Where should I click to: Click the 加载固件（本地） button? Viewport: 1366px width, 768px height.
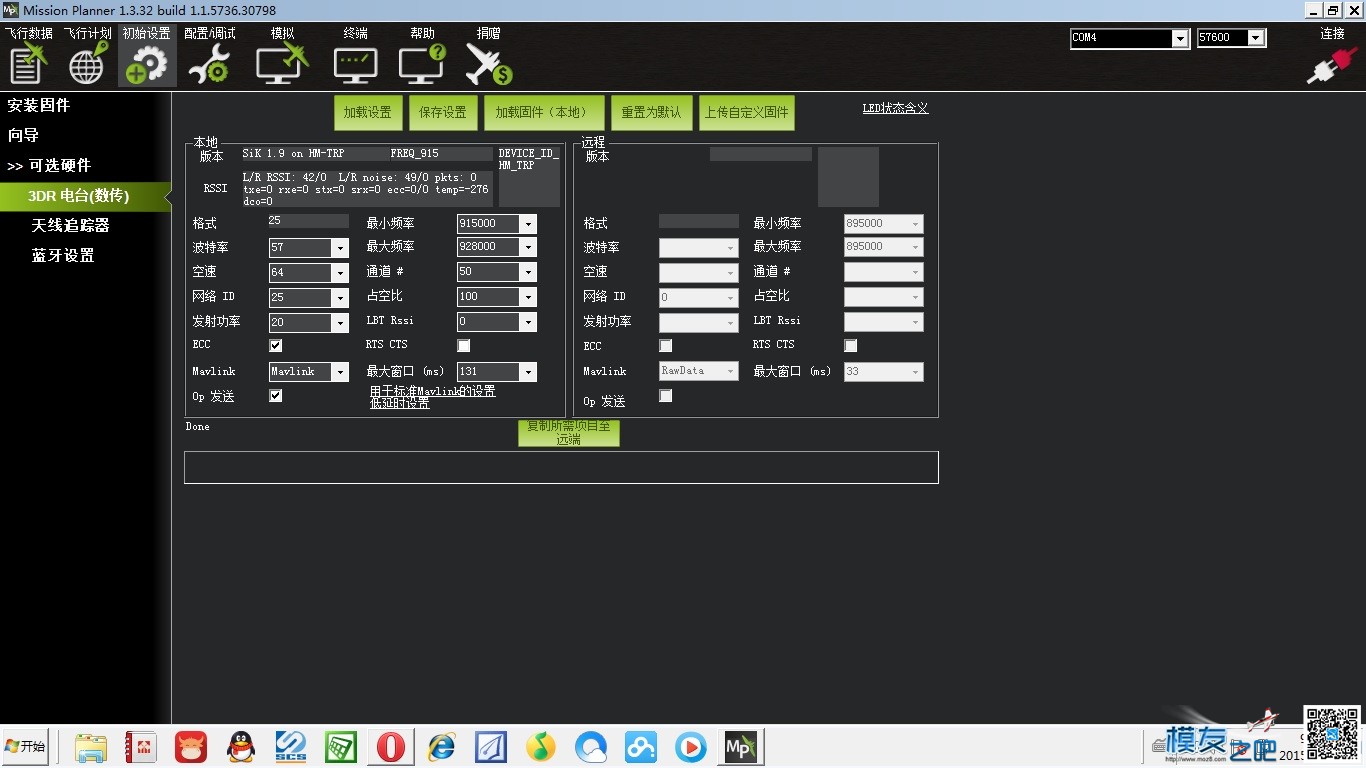click(x=546, y=113)
